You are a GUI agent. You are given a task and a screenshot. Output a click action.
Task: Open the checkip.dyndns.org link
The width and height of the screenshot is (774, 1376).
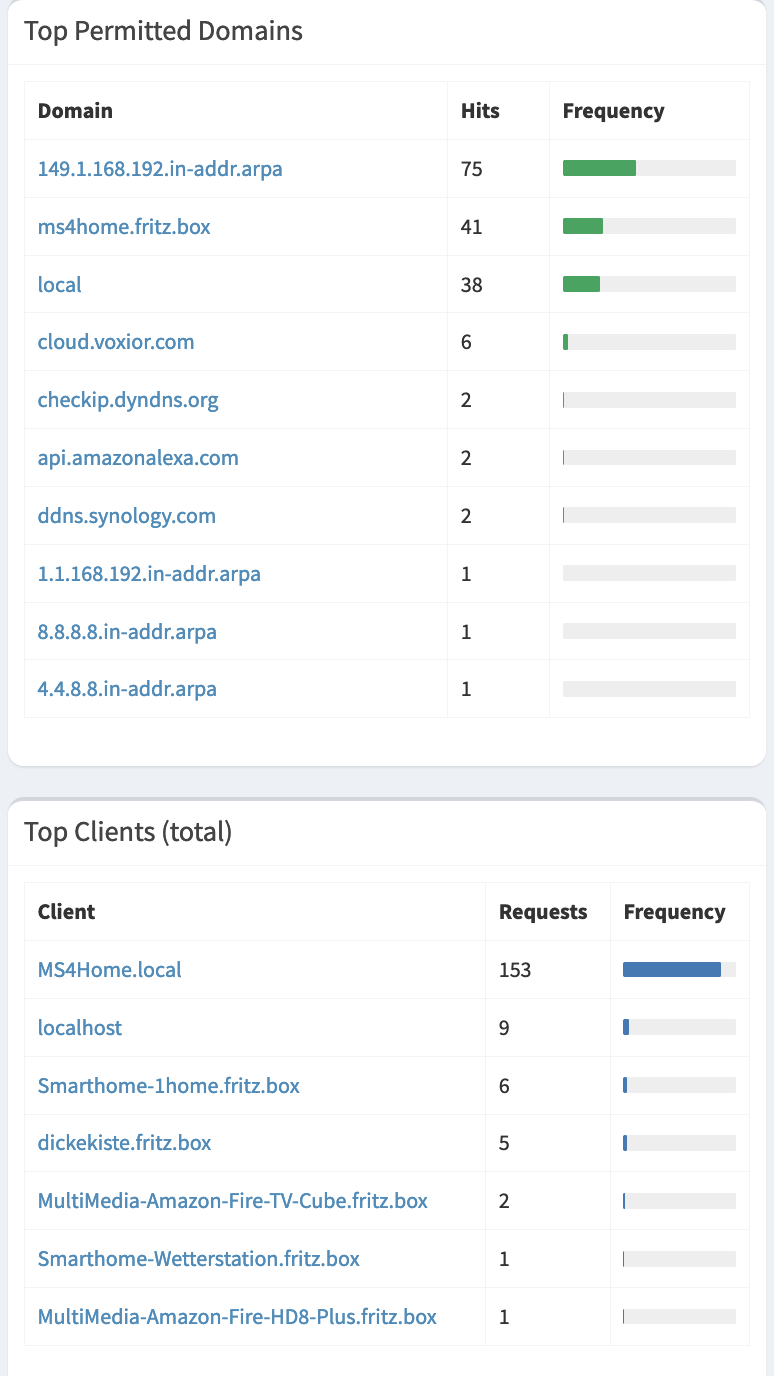point(128,400)
